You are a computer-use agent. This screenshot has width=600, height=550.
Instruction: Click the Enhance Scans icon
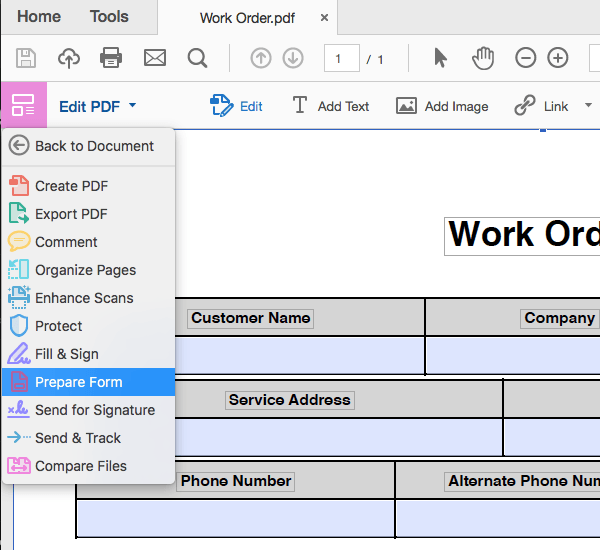click(x=19, y=297)
